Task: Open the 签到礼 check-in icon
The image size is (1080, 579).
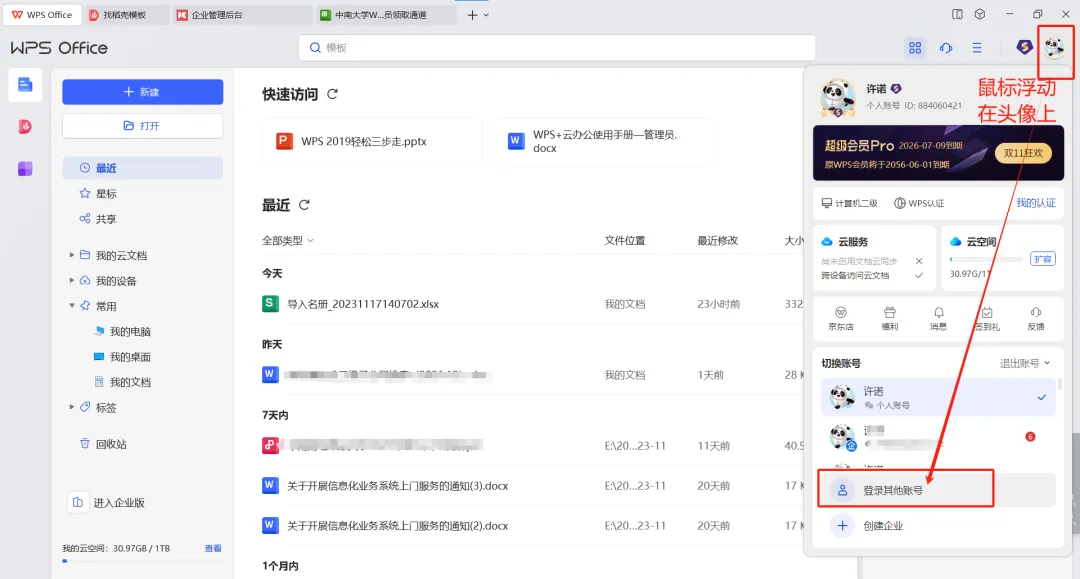Action: point(987,319)
